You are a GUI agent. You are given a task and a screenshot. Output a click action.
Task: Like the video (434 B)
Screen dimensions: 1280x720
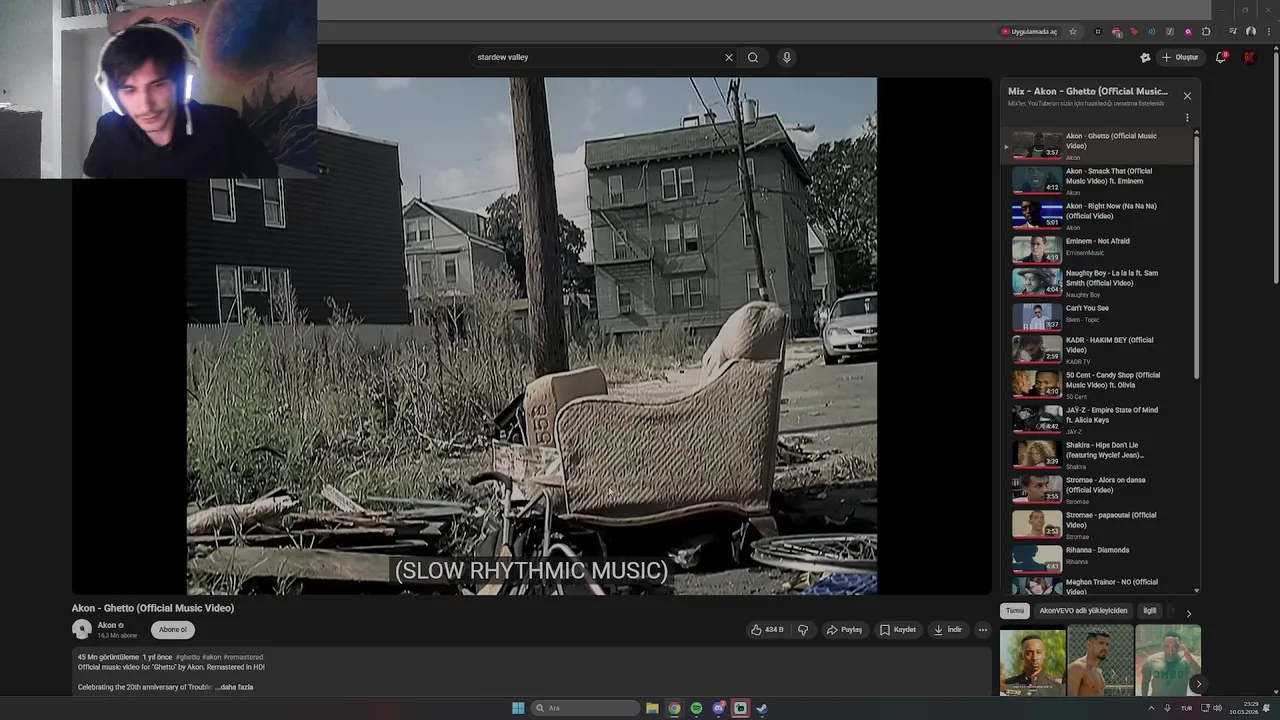pos(767,630)
